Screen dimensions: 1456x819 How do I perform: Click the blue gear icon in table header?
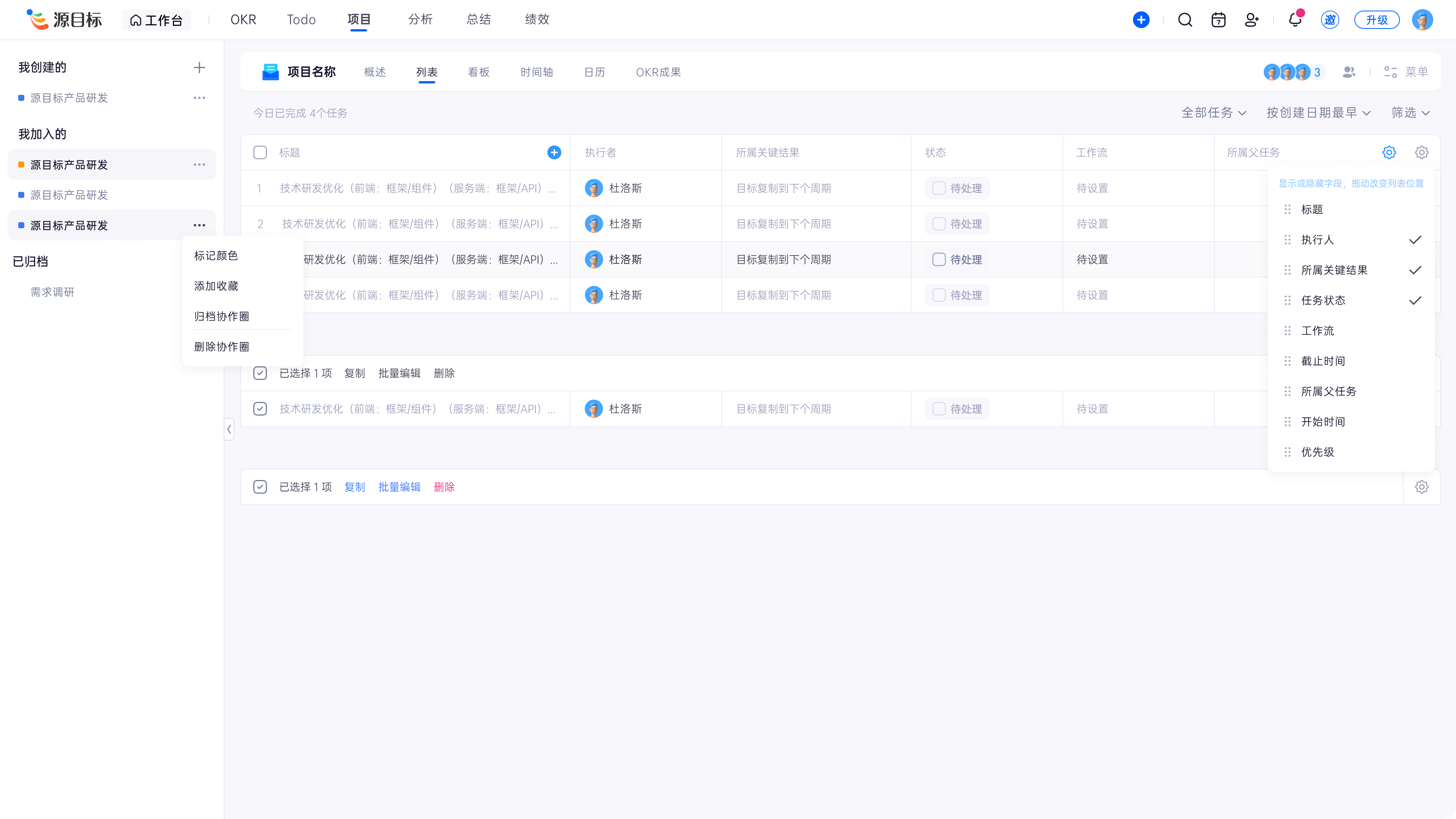pos(1389,152)
